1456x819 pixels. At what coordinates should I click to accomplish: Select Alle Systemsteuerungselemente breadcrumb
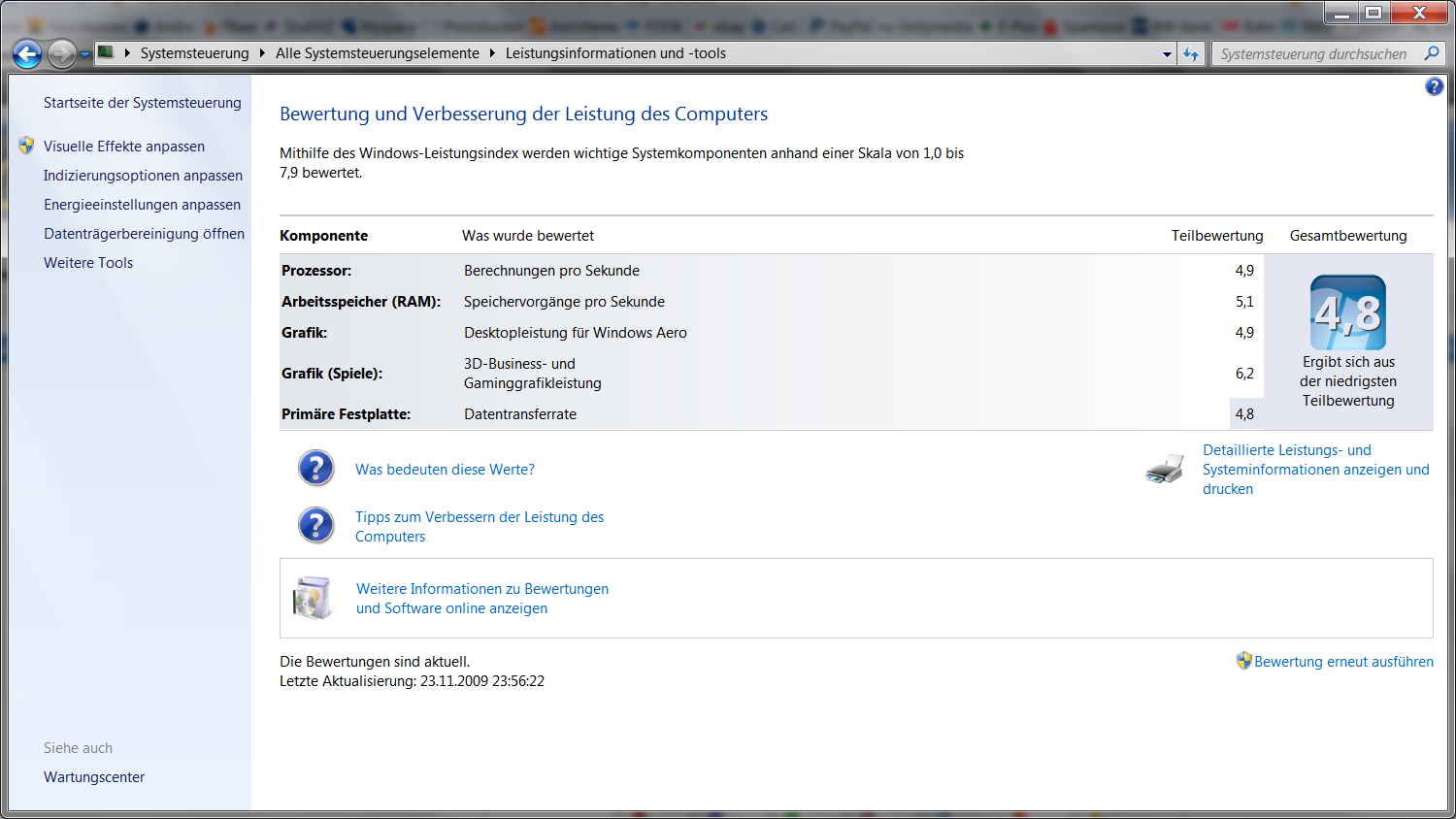point(378,53)
